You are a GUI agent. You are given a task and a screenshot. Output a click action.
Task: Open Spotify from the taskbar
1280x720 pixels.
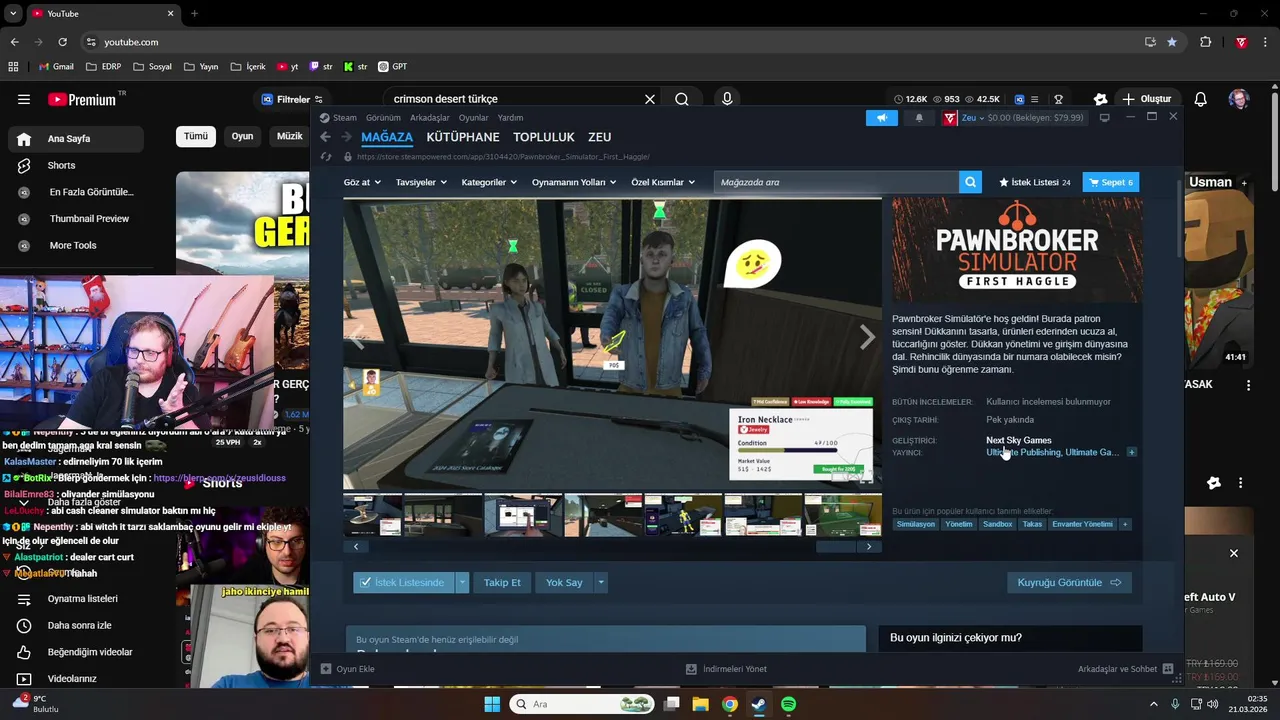[788, 704]
